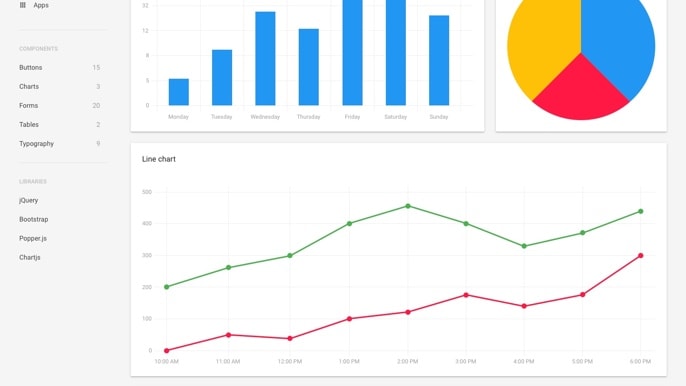The width and height of the screenshot is (686, 386).
Task: Open the Chartjs library link
Action: 30,257
